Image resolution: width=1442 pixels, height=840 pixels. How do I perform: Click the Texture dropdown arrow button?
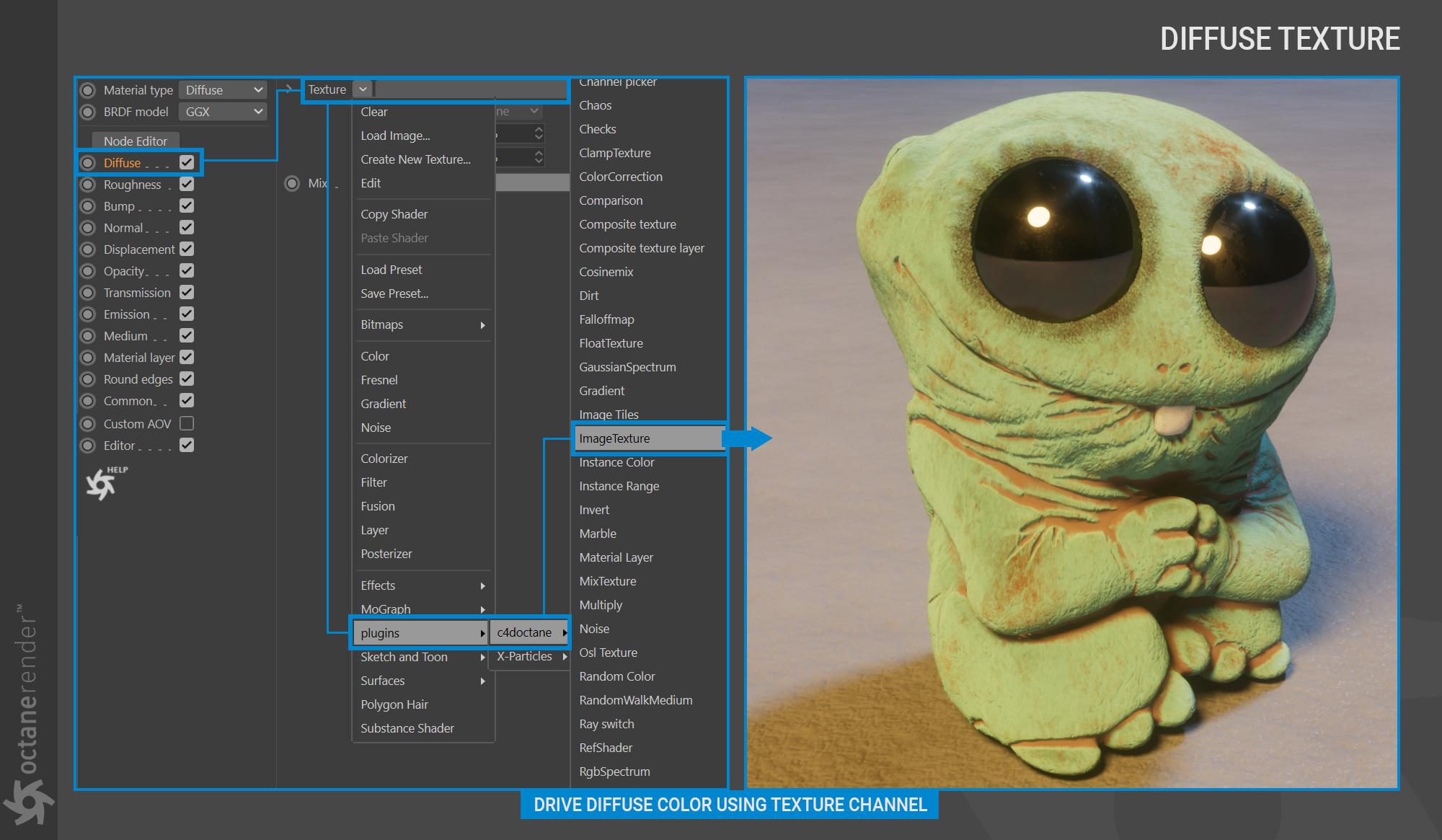tap(363, 89)
